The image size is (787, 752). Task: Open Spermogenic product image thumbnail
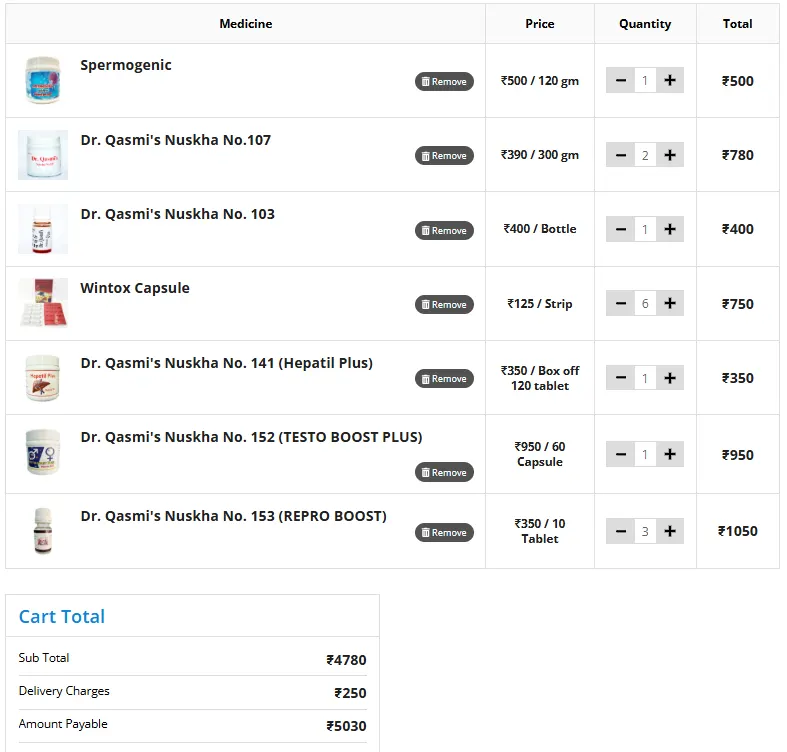coord(43,81)
